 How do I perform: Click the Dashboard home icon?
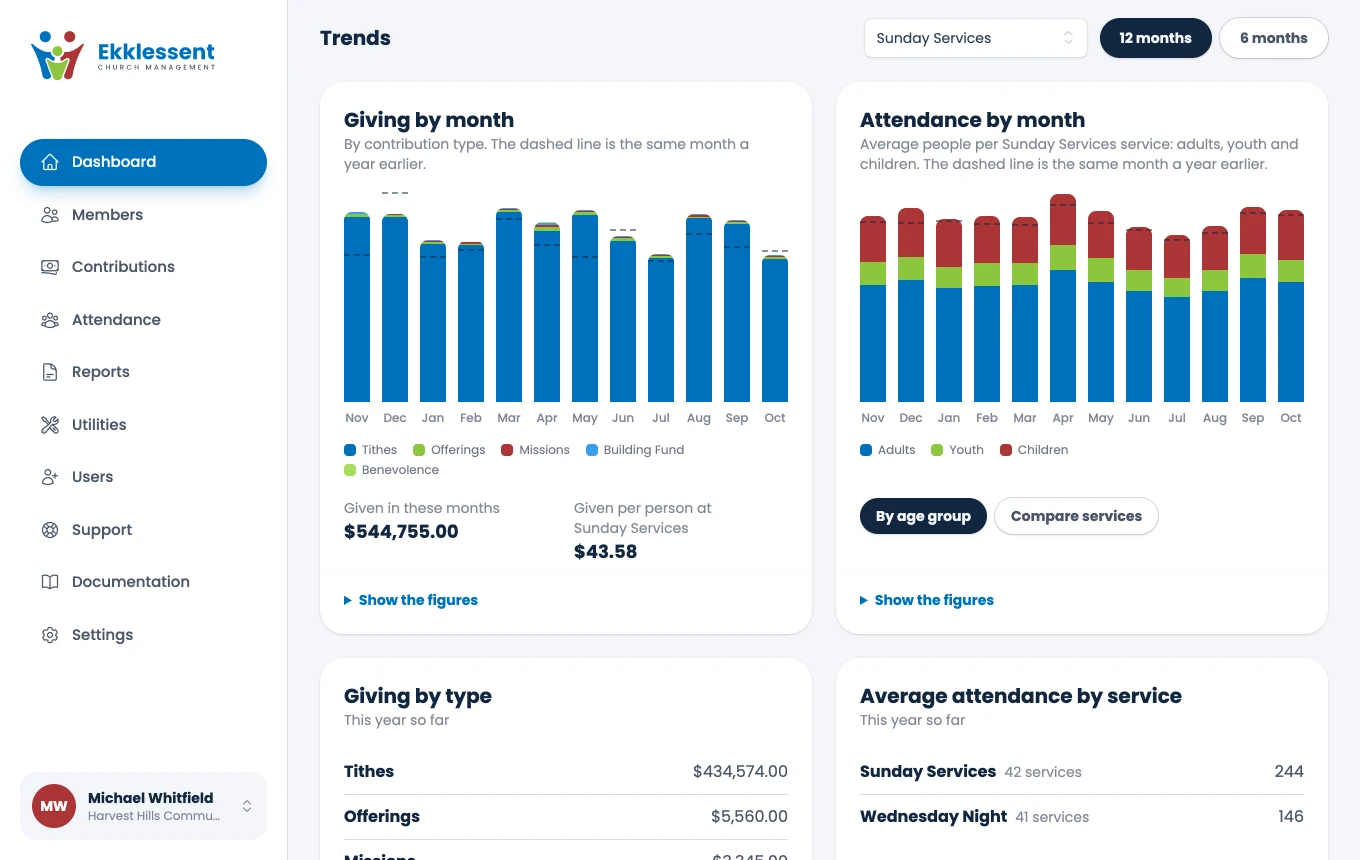point(50,162)
